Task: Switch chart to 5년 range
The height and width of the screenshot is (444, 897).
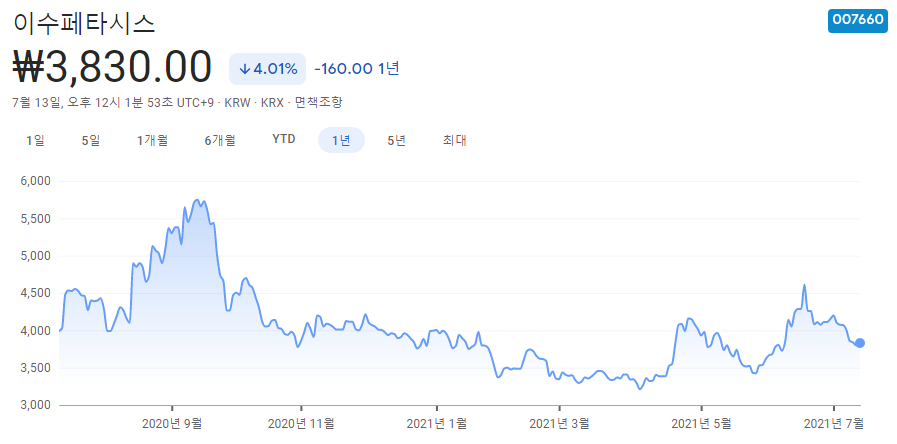Action: (x=396, y=140)
